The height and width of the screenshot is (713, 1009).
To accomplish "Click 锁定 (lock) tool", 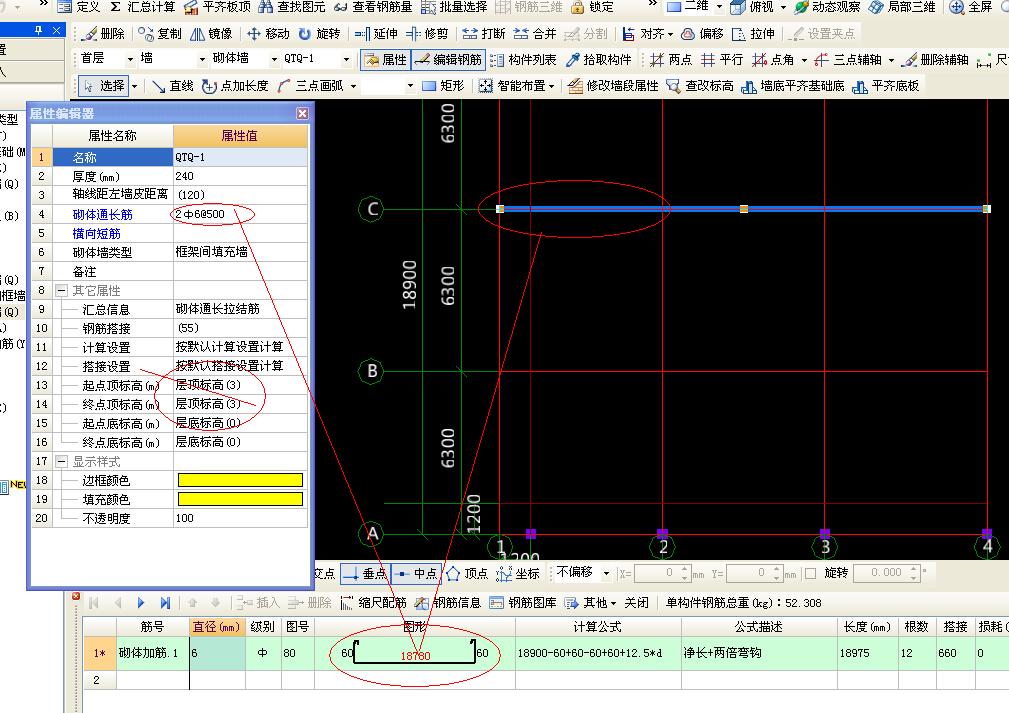I will [593, 7].
